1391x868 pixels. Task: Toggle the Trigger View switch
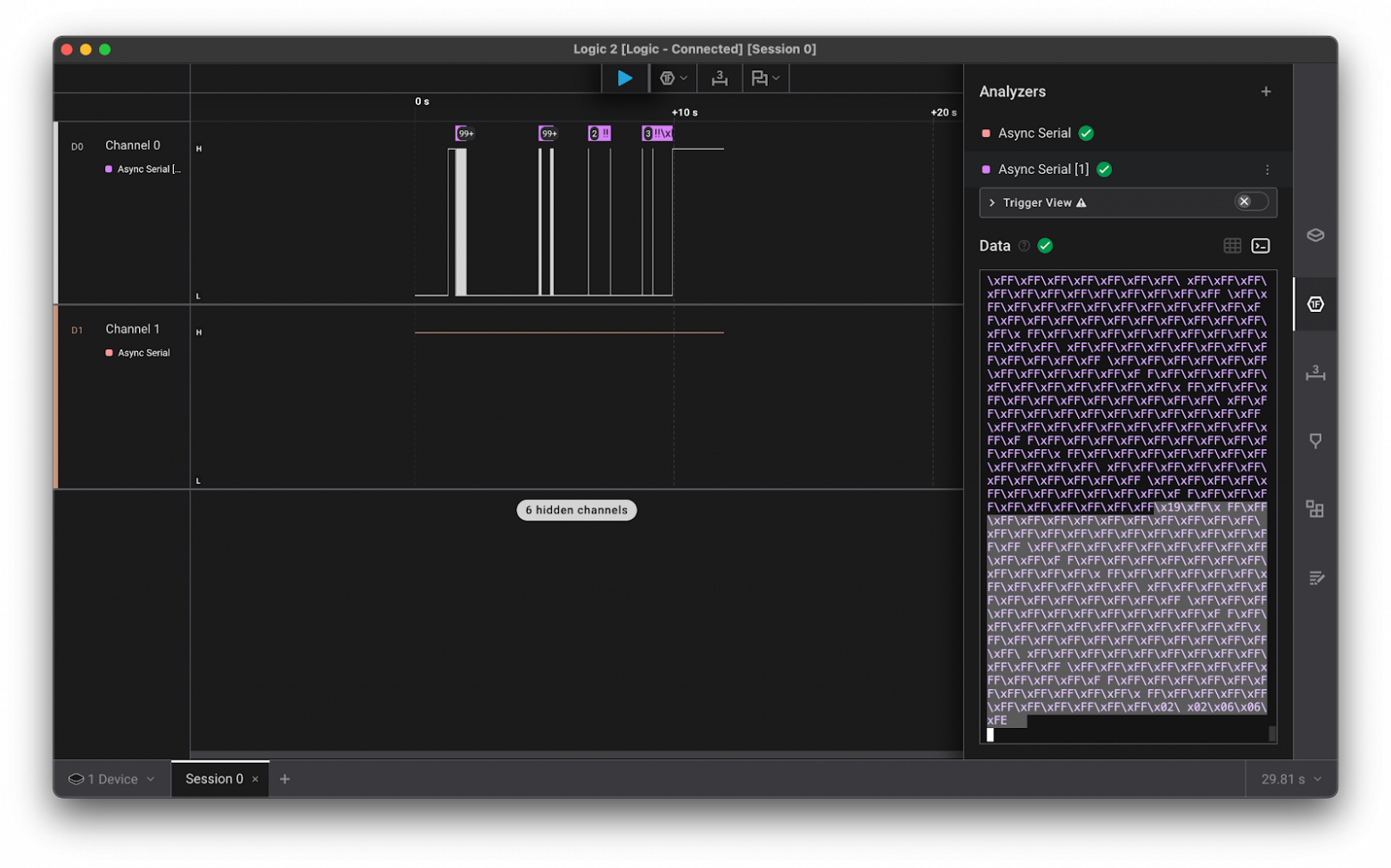pyautogui.click(x=1250, y=201)
